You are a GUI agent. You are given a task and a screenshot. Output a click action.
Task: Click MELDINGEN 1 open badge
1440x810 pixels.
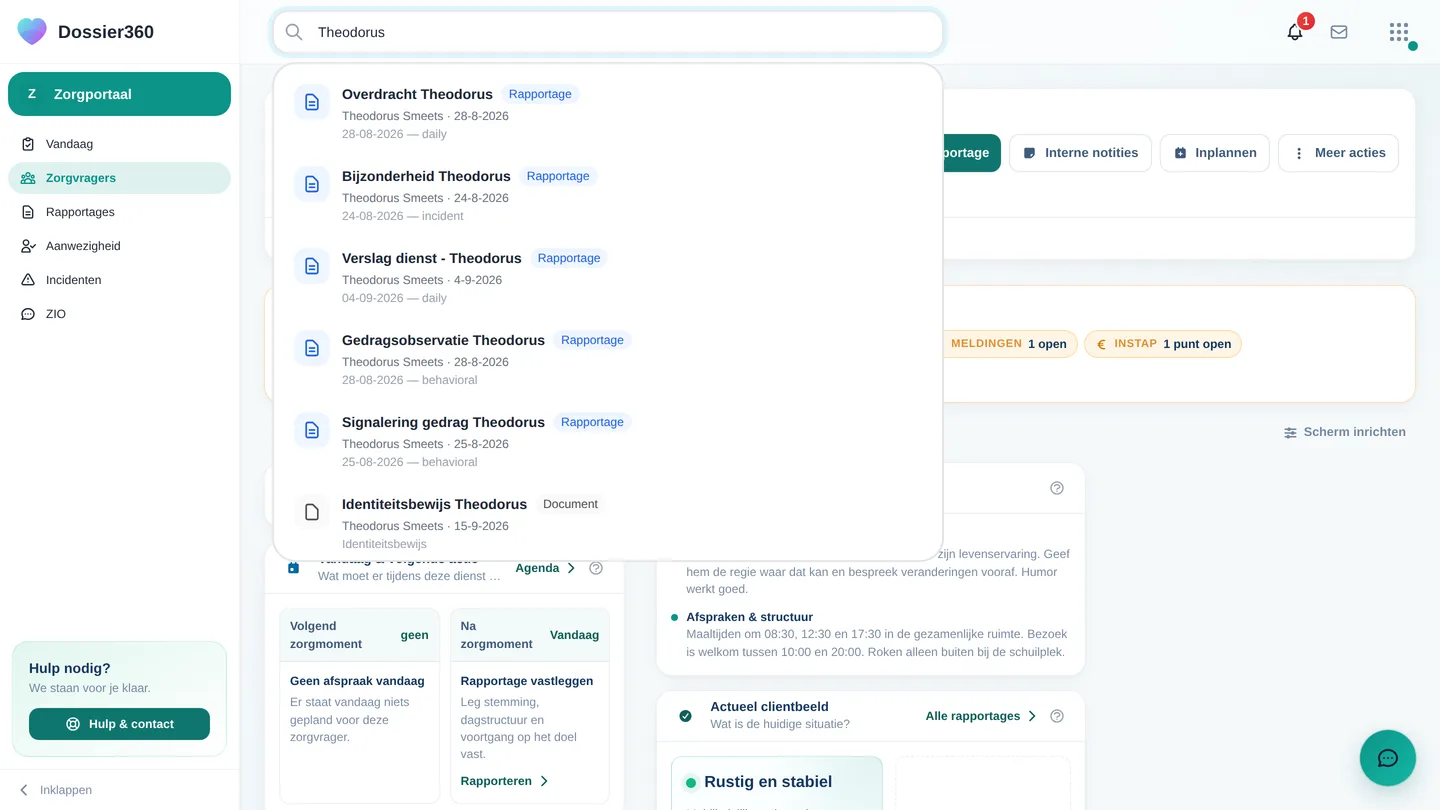pos(1009,344)
